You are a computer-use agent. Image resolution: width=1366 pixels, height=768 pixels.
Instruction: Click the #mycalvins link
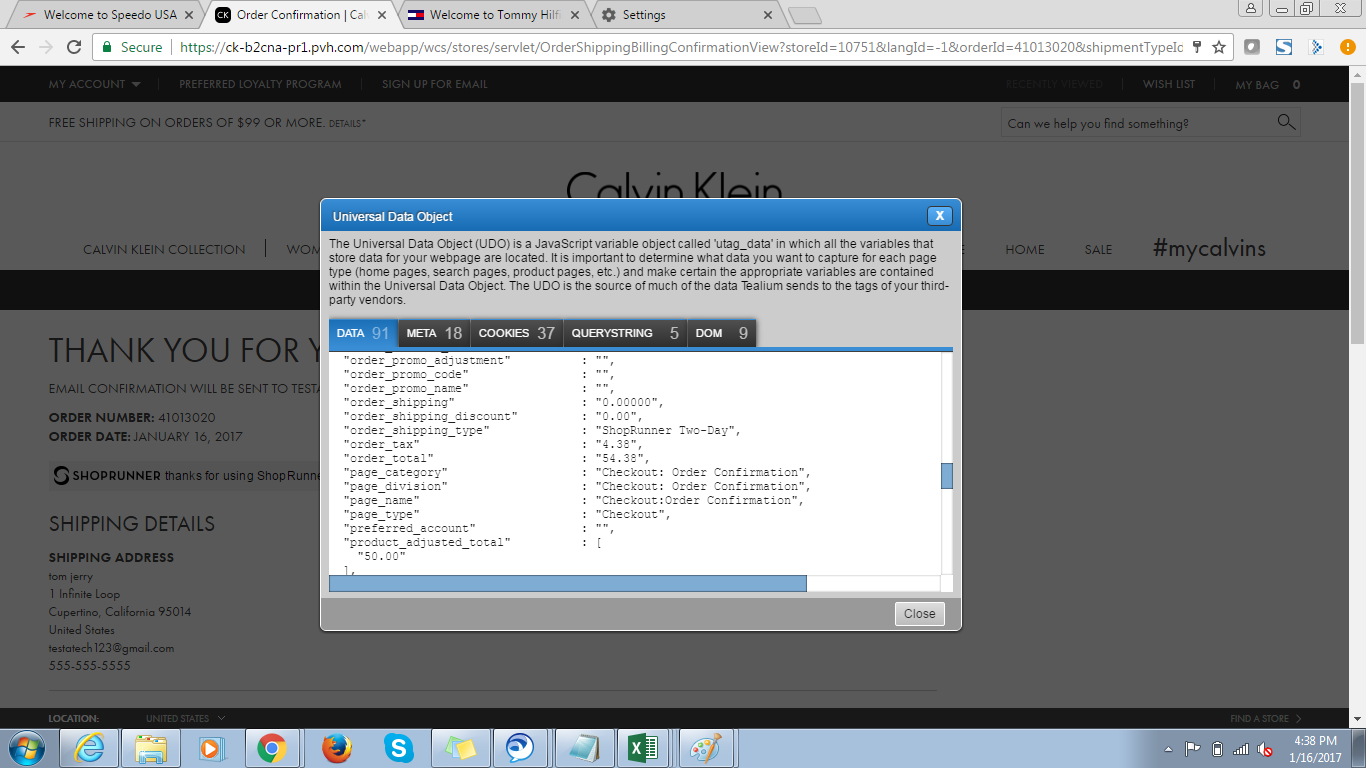[1209, 248]
